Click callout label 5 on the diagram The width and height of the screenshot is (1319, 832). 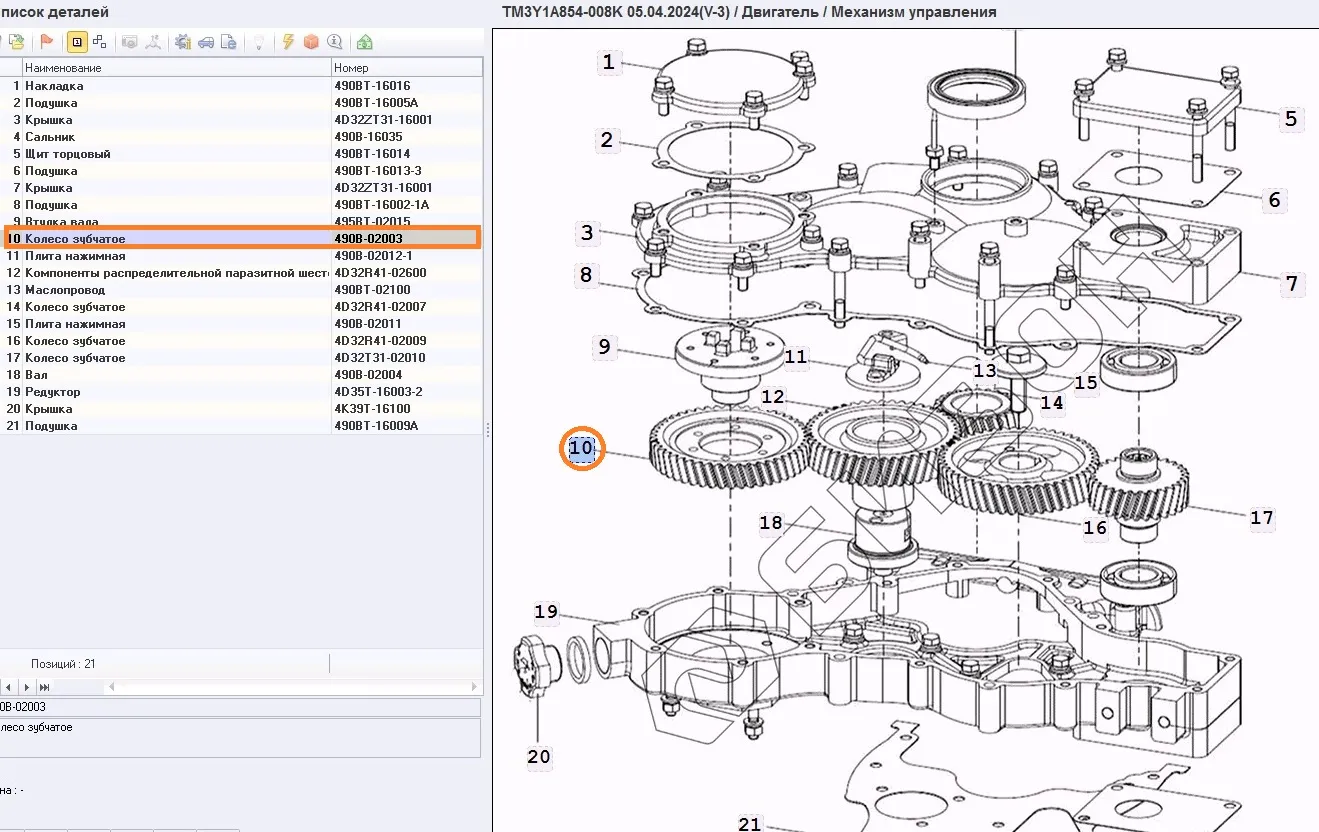(1290, 119)
